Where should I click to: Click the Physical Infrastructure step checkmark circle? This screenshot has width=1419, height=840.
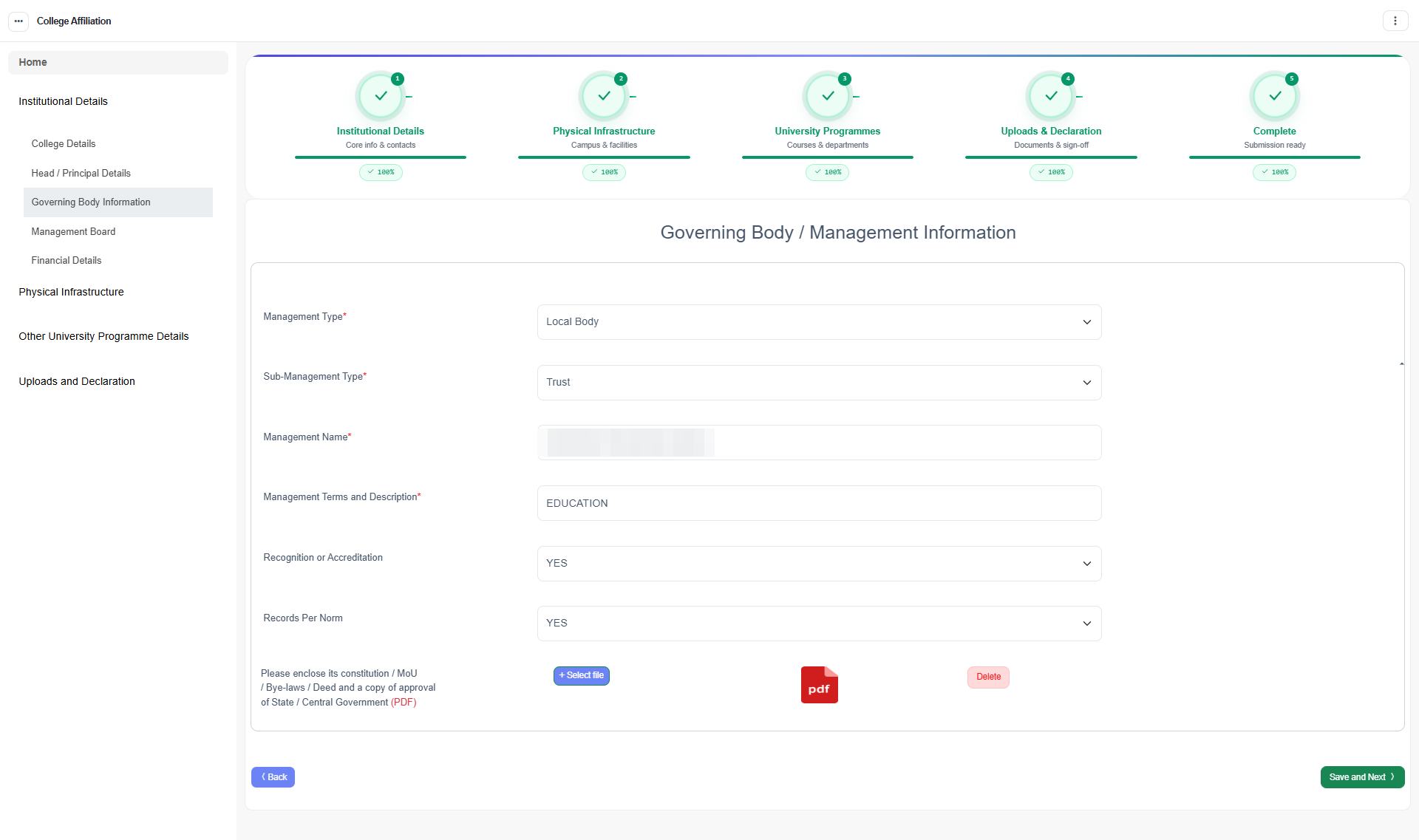[604, 96]
